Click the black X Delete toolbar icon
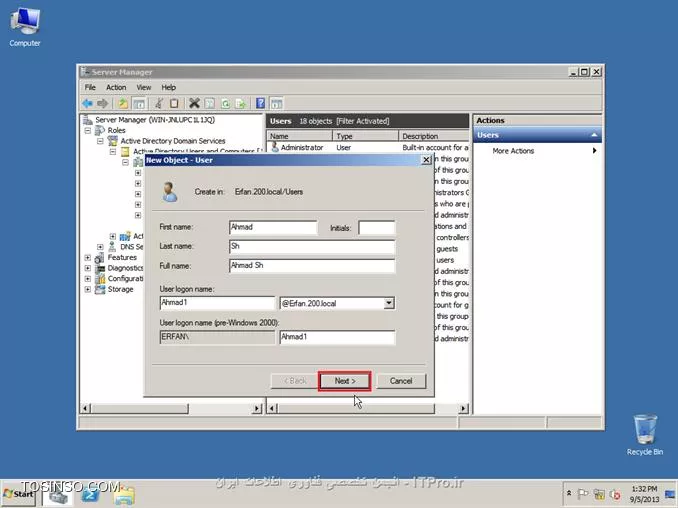This screenshot has width=678, height=508. click(x=194, y=103)
